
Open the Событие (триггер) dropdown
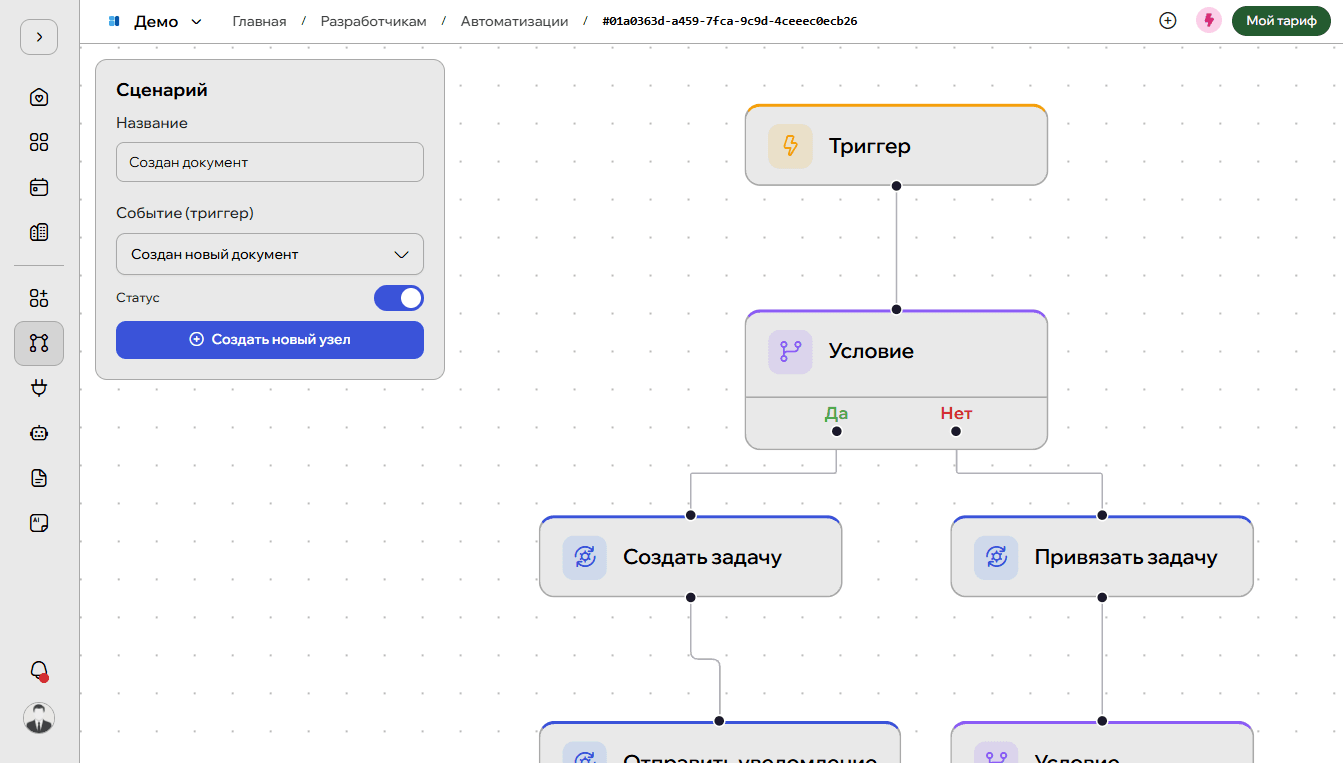coord(270,254)
